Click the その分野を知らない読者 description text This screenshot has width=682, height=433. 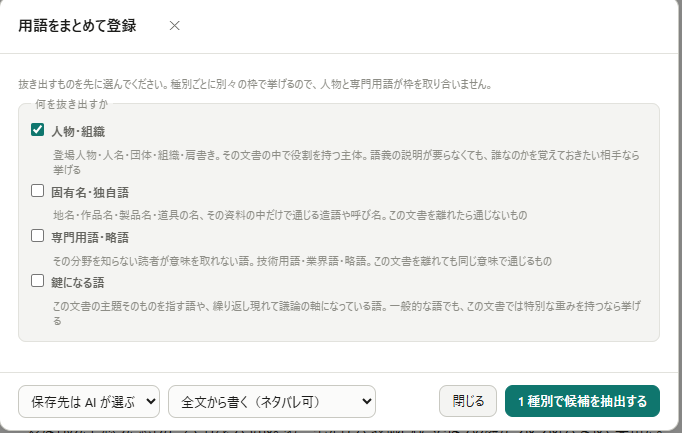tap(302, 261)
